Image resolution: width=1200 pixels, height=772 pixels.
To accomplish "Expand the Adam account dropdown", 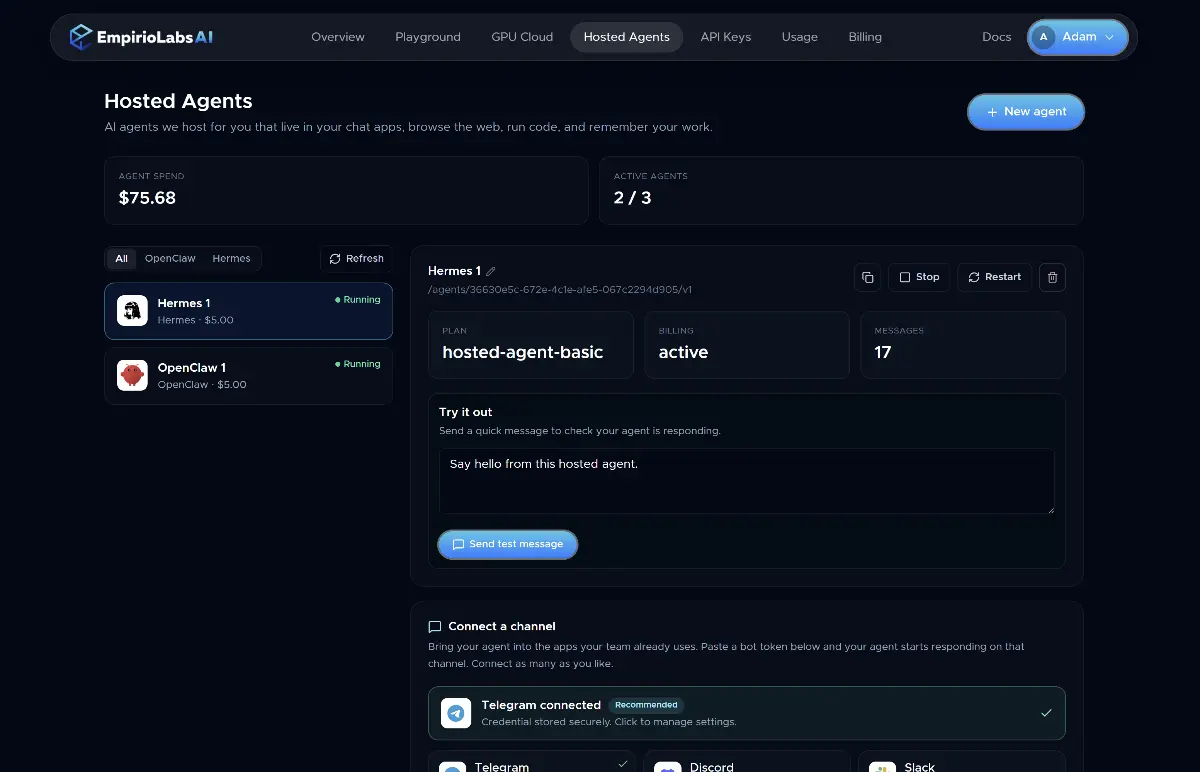I will (x=1078, y=37).
